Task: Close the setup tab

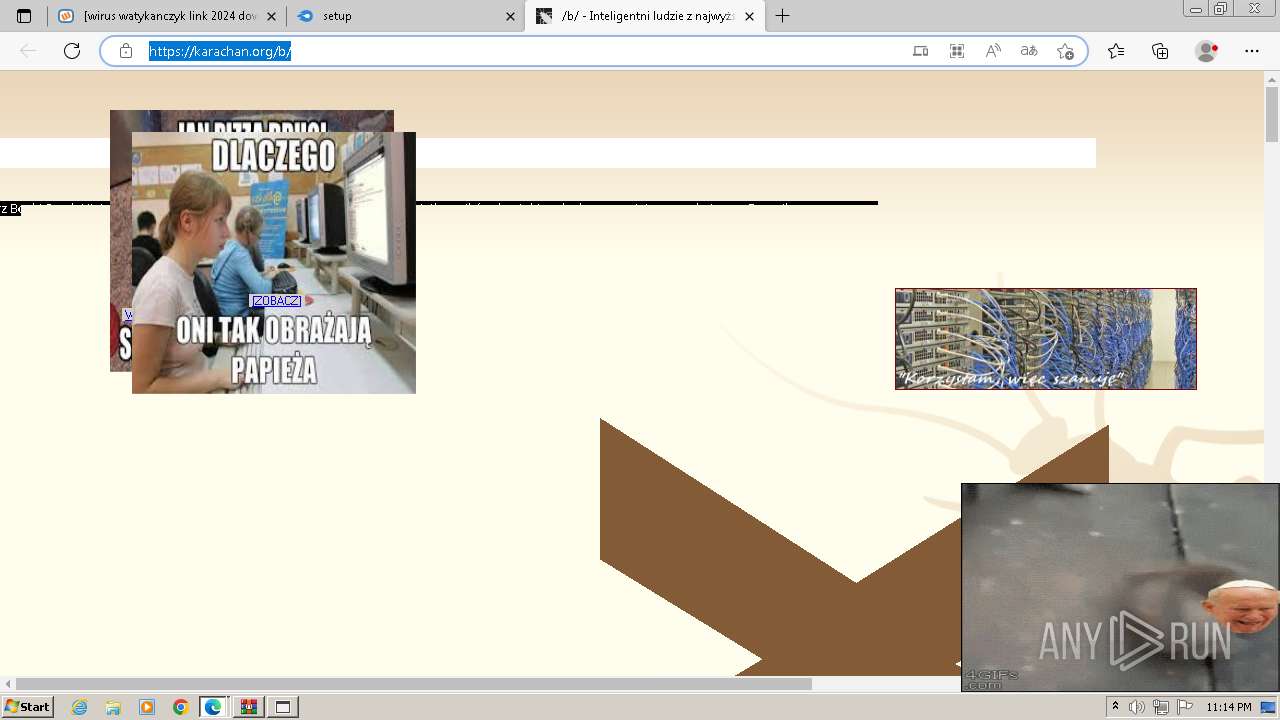Action: coord(510,16)
